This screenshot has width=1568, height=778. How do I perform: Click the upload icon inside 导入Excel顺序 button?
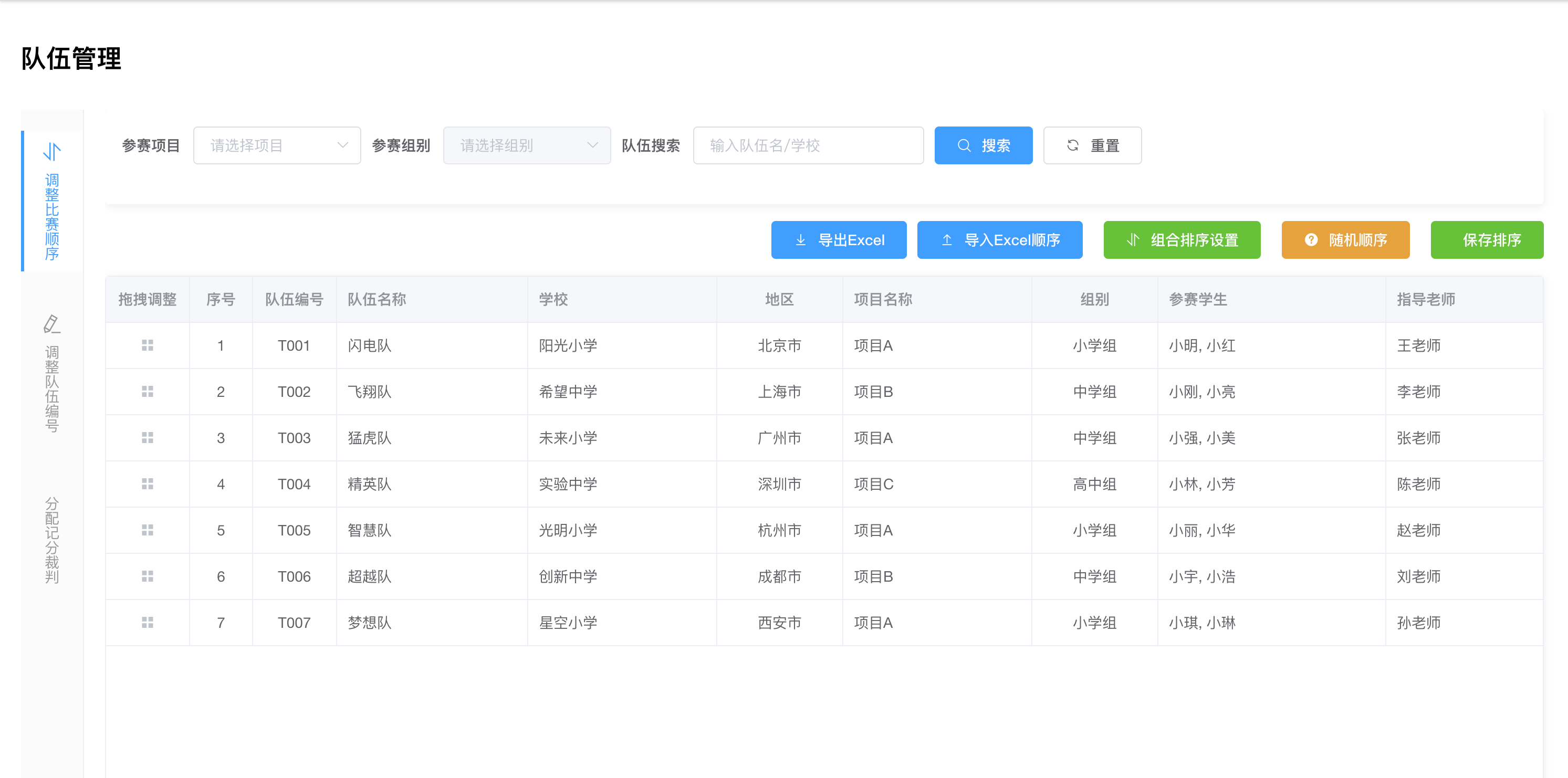[x=947, y=240]
